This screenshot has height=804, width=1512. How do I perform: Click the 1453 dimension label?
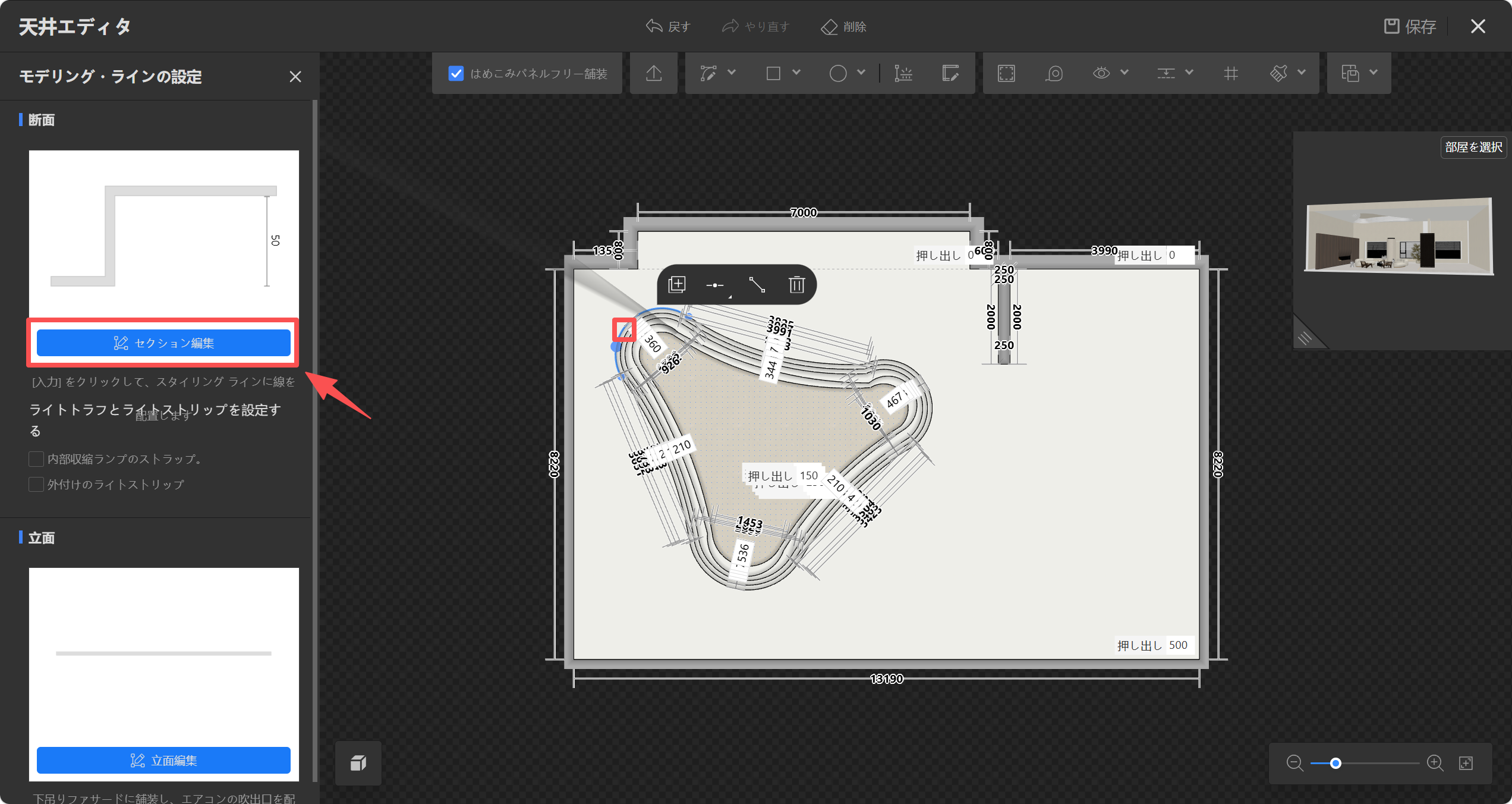[750, 523]
